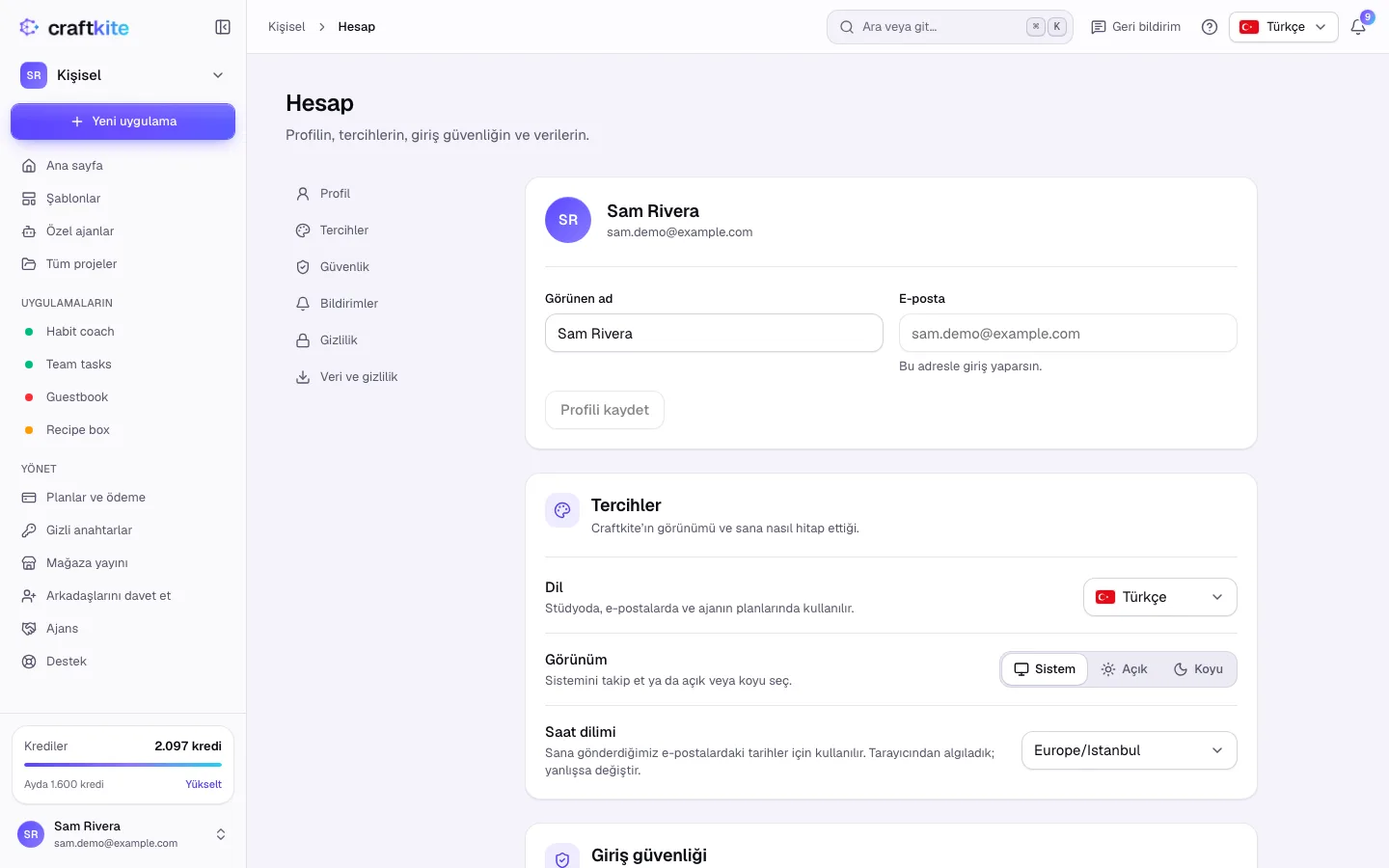Click the Şablonlar templates icon
This screenshot has height=868, width=1389.
[x=29, y=199]
